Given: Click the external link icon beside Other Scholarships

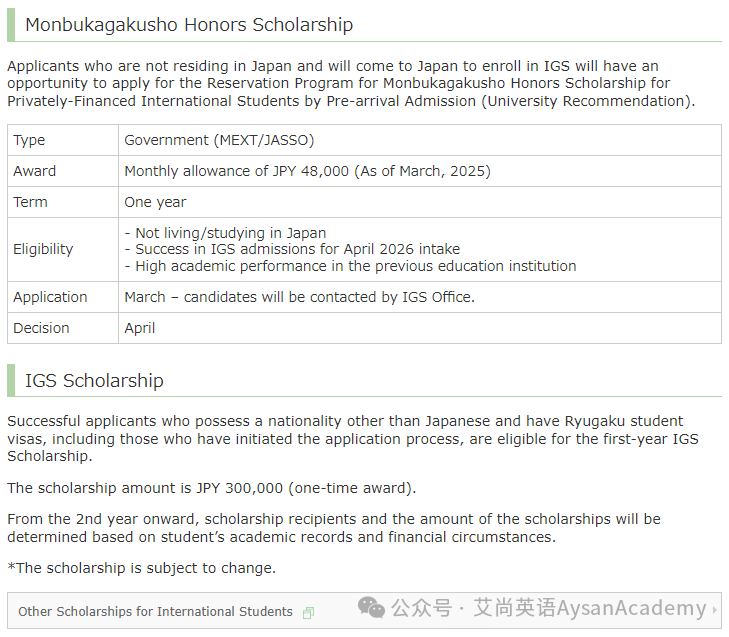Looking at the screenshot, I should [x=308, y=613].
